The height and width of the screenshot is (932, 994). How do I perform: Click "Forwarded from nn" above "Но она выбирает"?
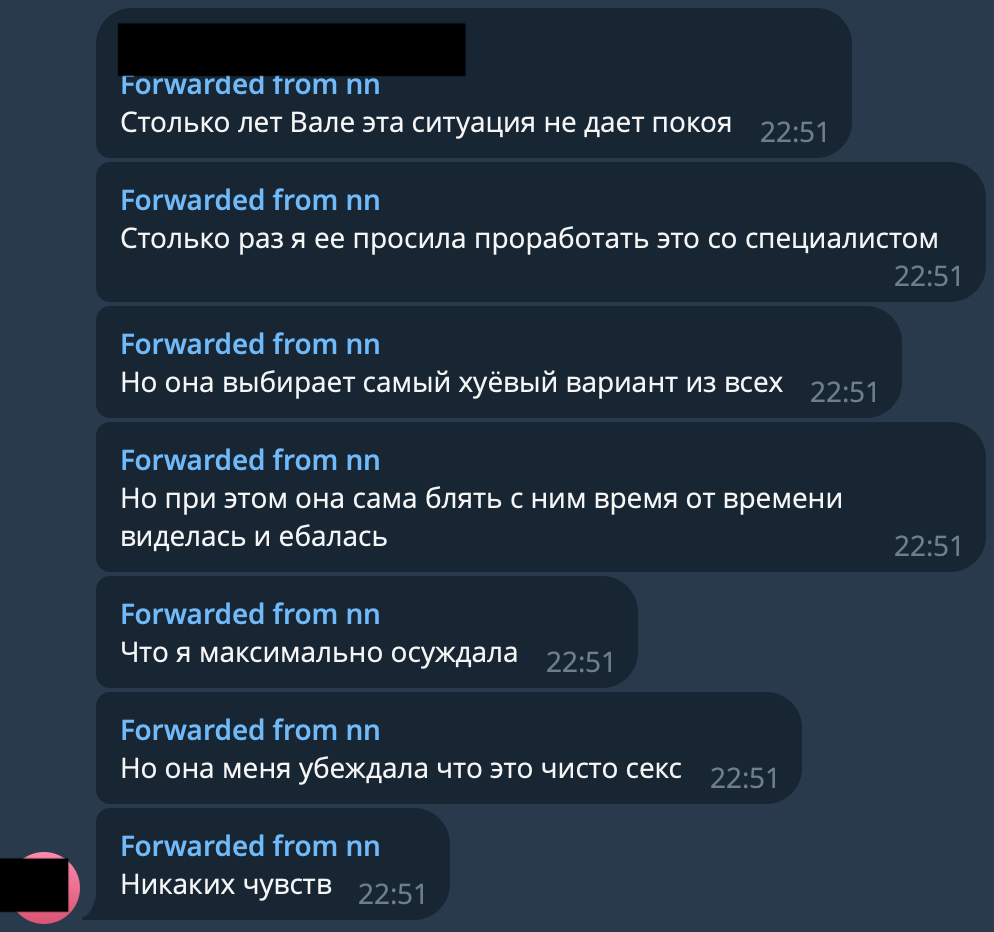250,344
